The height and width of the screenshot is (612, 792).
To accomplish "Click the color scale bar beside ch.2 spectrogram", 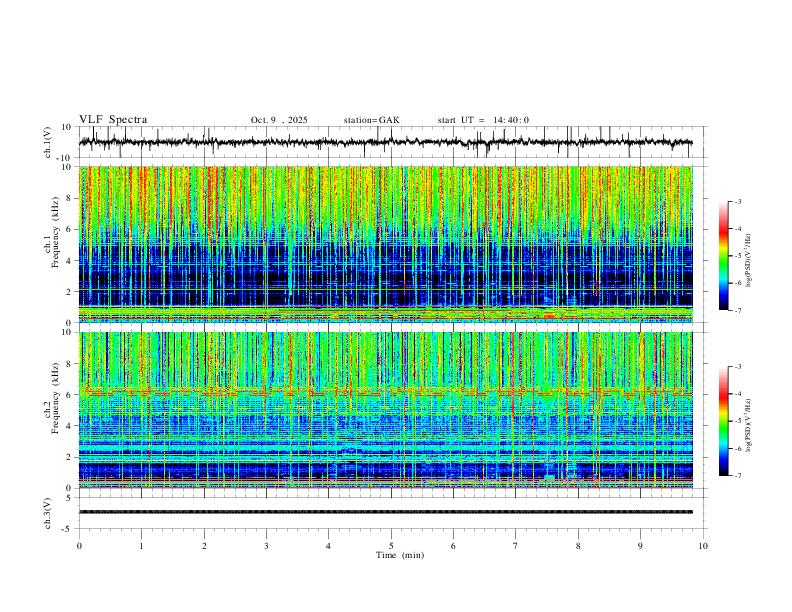I will tap(724, 421).
